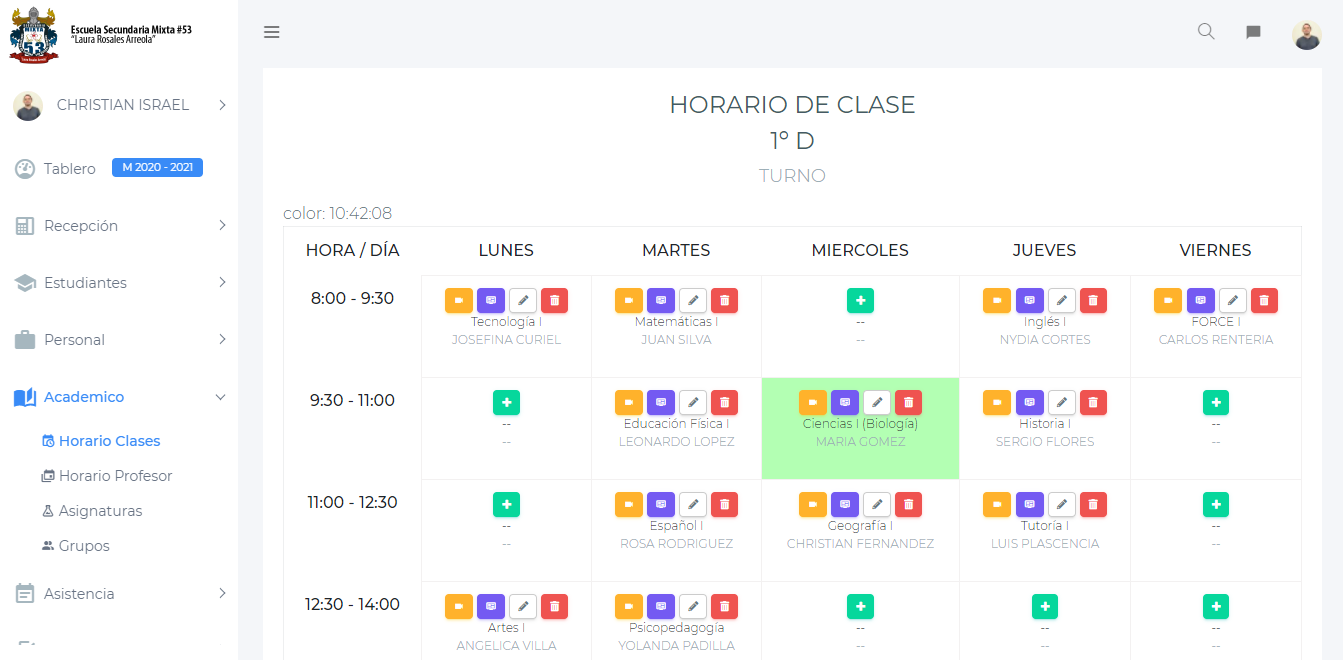Viewport: 1343px width, 660px height.
Task: Open user avatar in top right corner
Action: 1306,34
